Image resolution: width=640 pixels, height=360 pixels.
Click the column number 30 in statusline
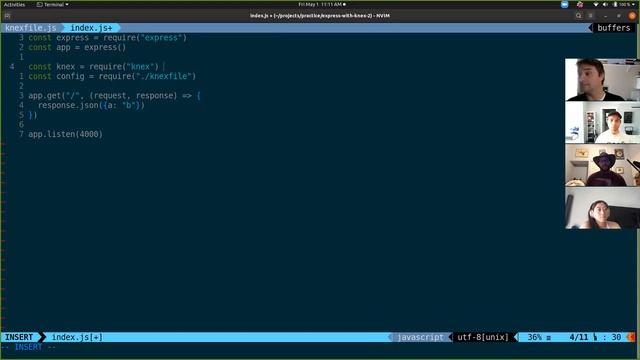click(616, 337)
